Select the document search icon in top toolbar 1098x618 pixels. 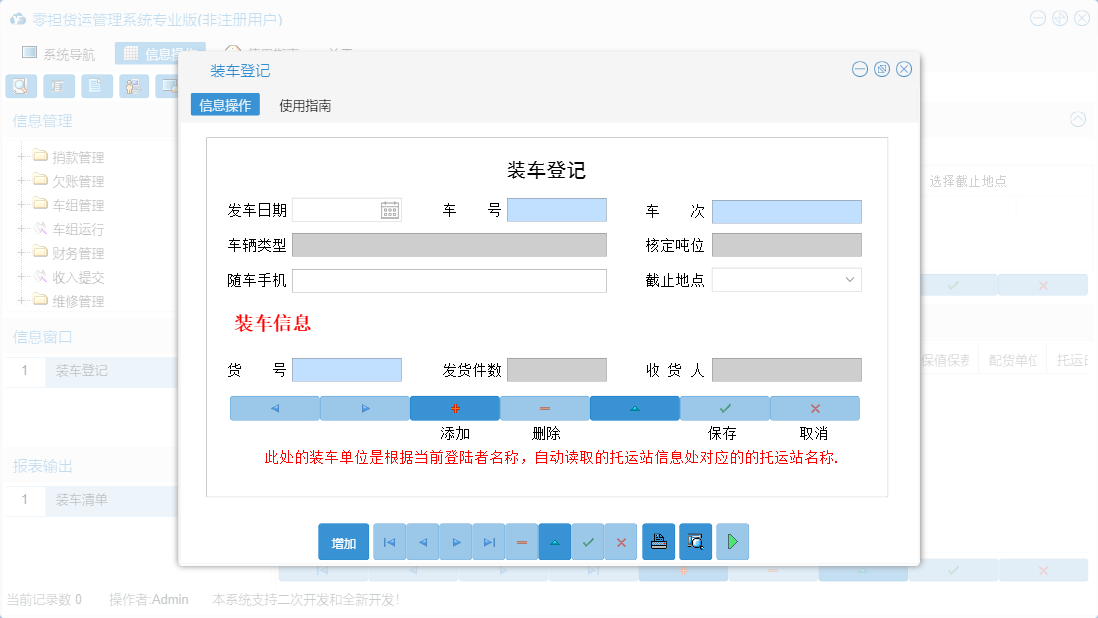pyautogui.click(x=21, y=86)
